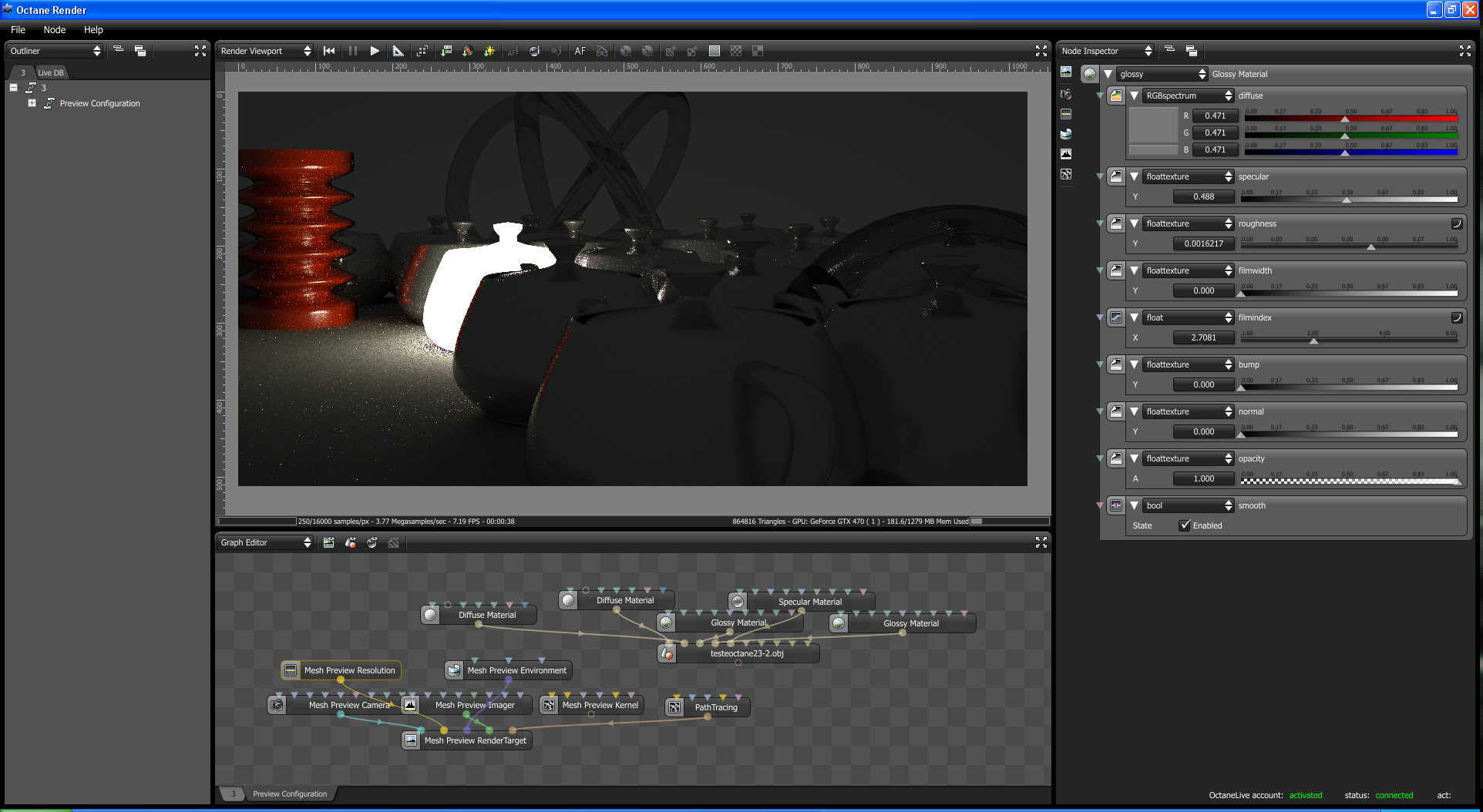
Task: Toggle the roughness logarithmic slider button
Action: point(1456,223)
